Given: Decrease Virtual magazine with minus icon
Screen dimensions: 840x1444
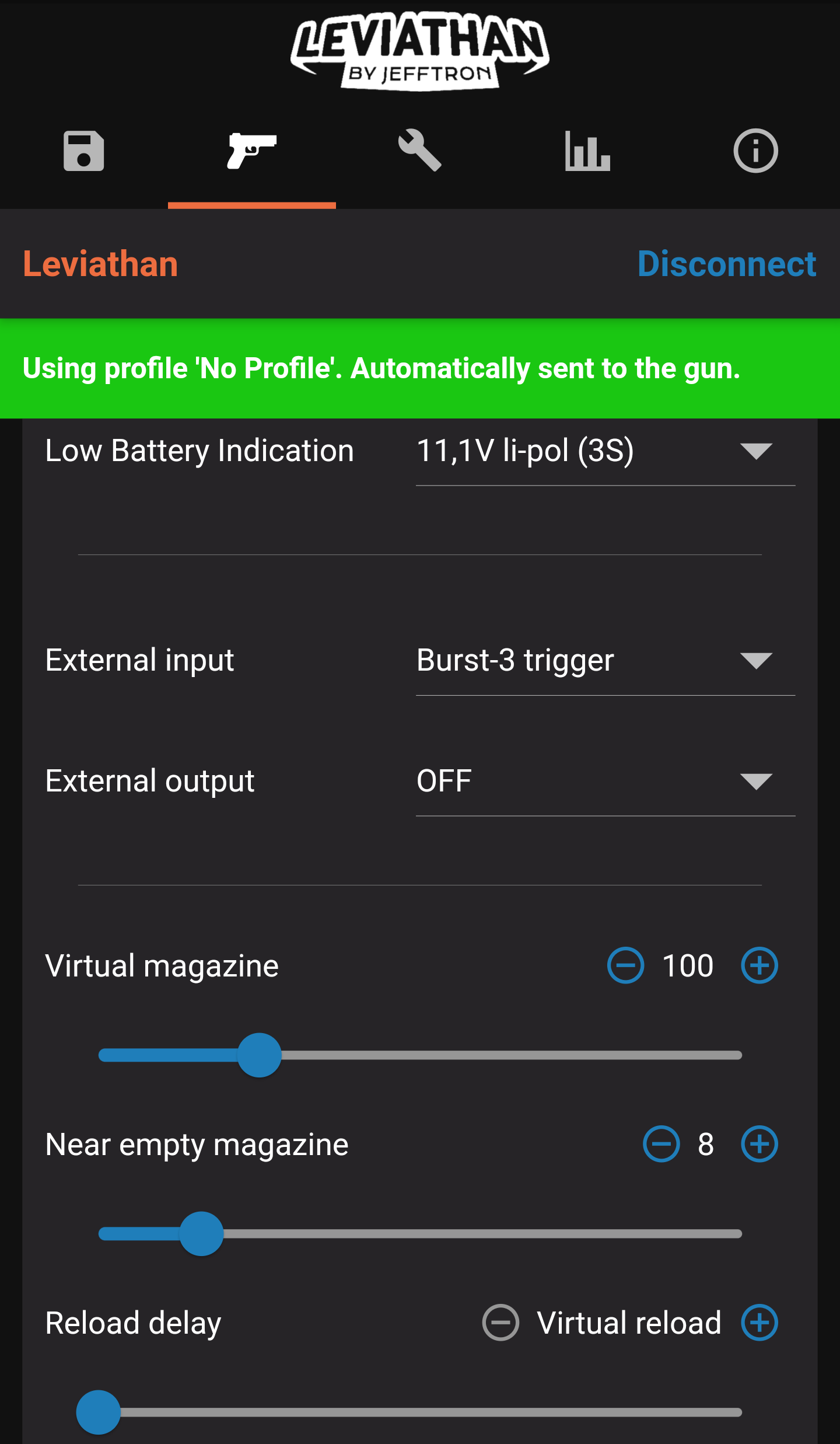Looking at the screenshot, I should click(625, 965).
